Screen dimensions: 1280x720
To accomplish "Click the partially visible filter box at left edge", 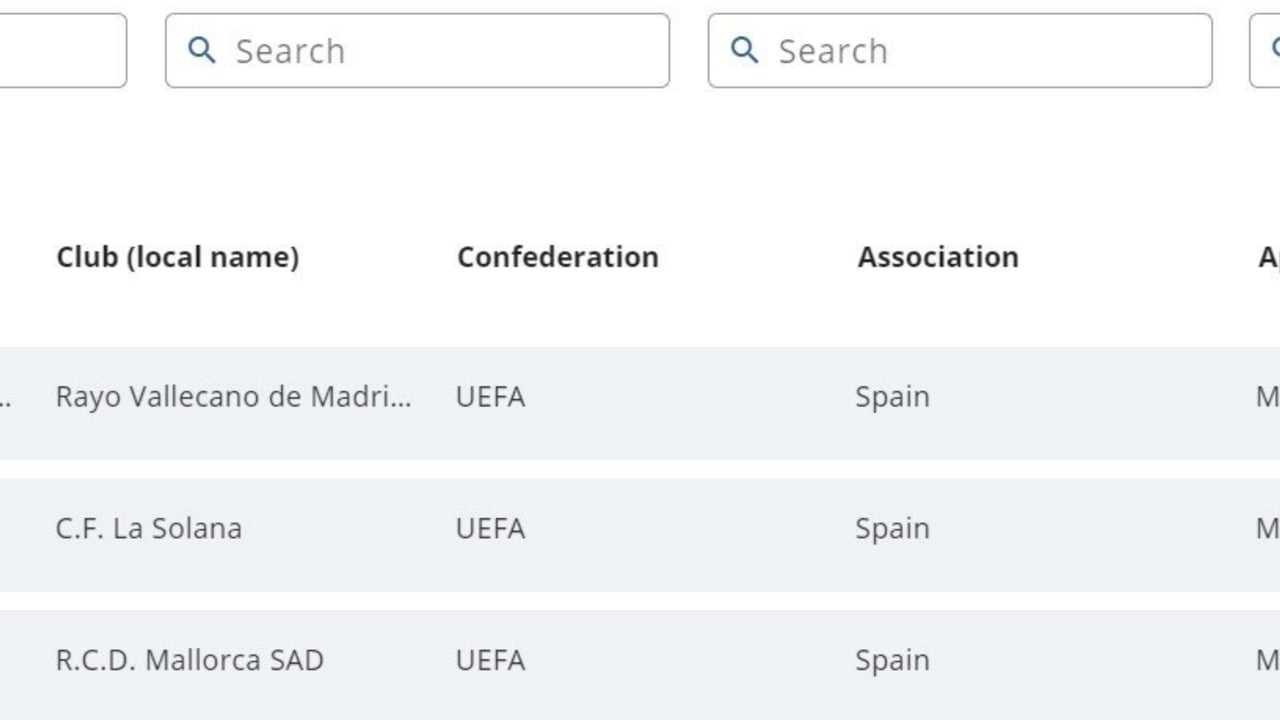I will pos(62,50).
